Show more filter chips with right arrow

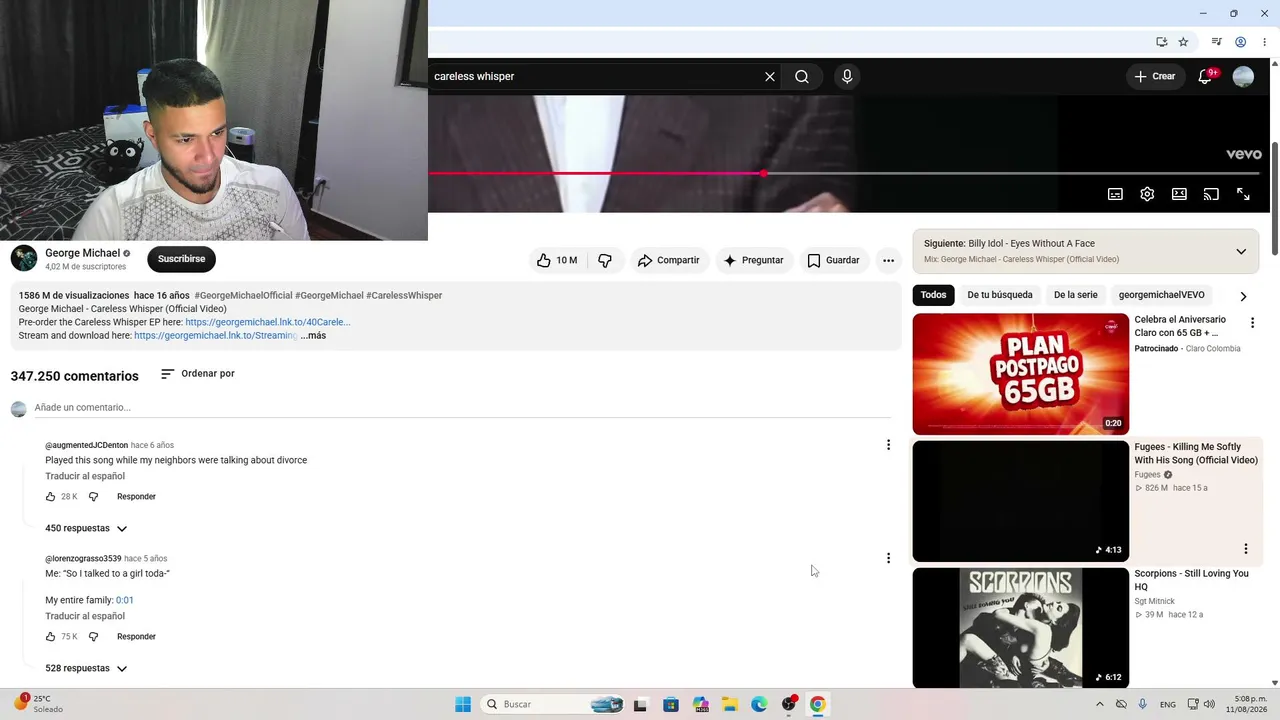(1243, 296)
